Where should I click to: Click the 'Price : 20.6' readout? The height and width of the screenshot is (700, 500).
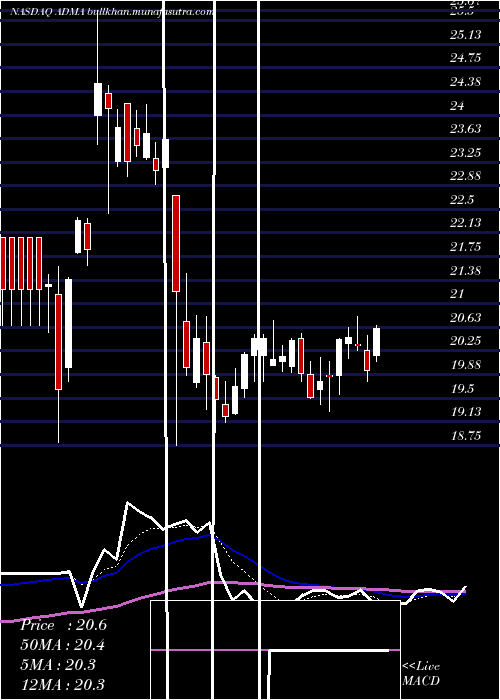click(x=63, y=625)
